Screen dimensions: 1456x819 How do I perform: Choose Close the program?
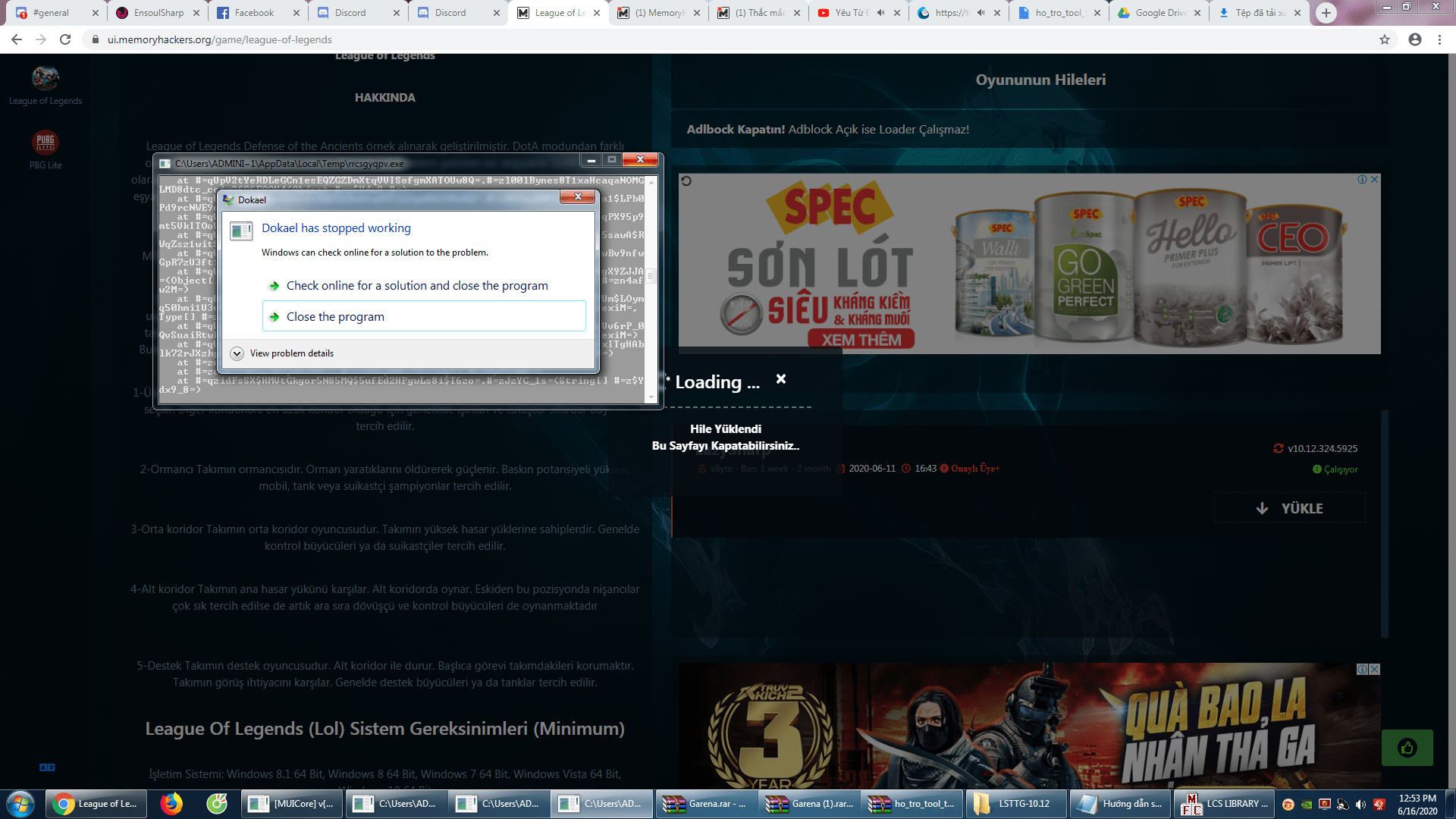point(424,316)
